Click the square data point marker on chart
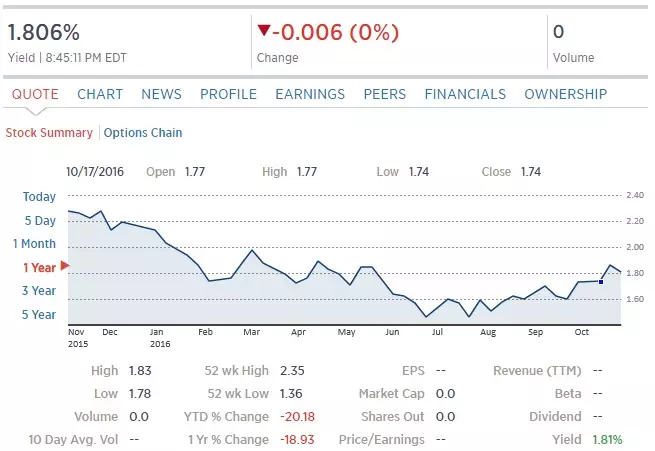This screenshot has height=451, width=655. [x=601, y=282]
